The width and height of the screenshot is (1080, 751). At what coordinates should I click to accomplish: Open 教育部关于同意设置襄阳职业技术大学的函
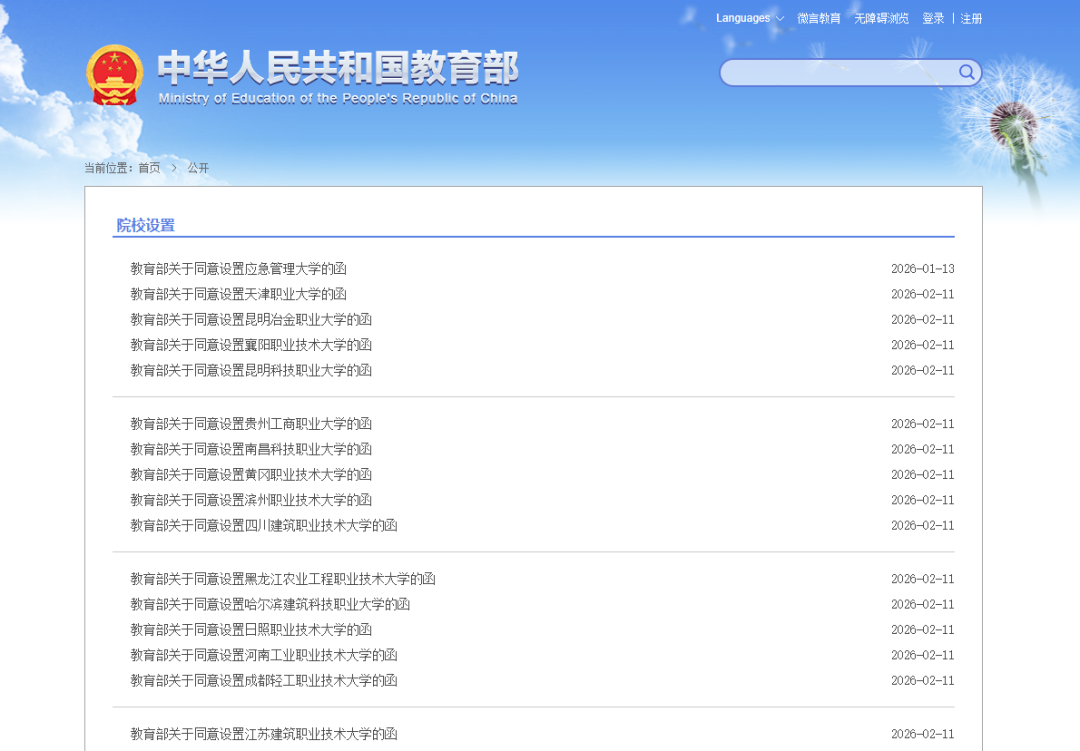[x=251, y=345]
